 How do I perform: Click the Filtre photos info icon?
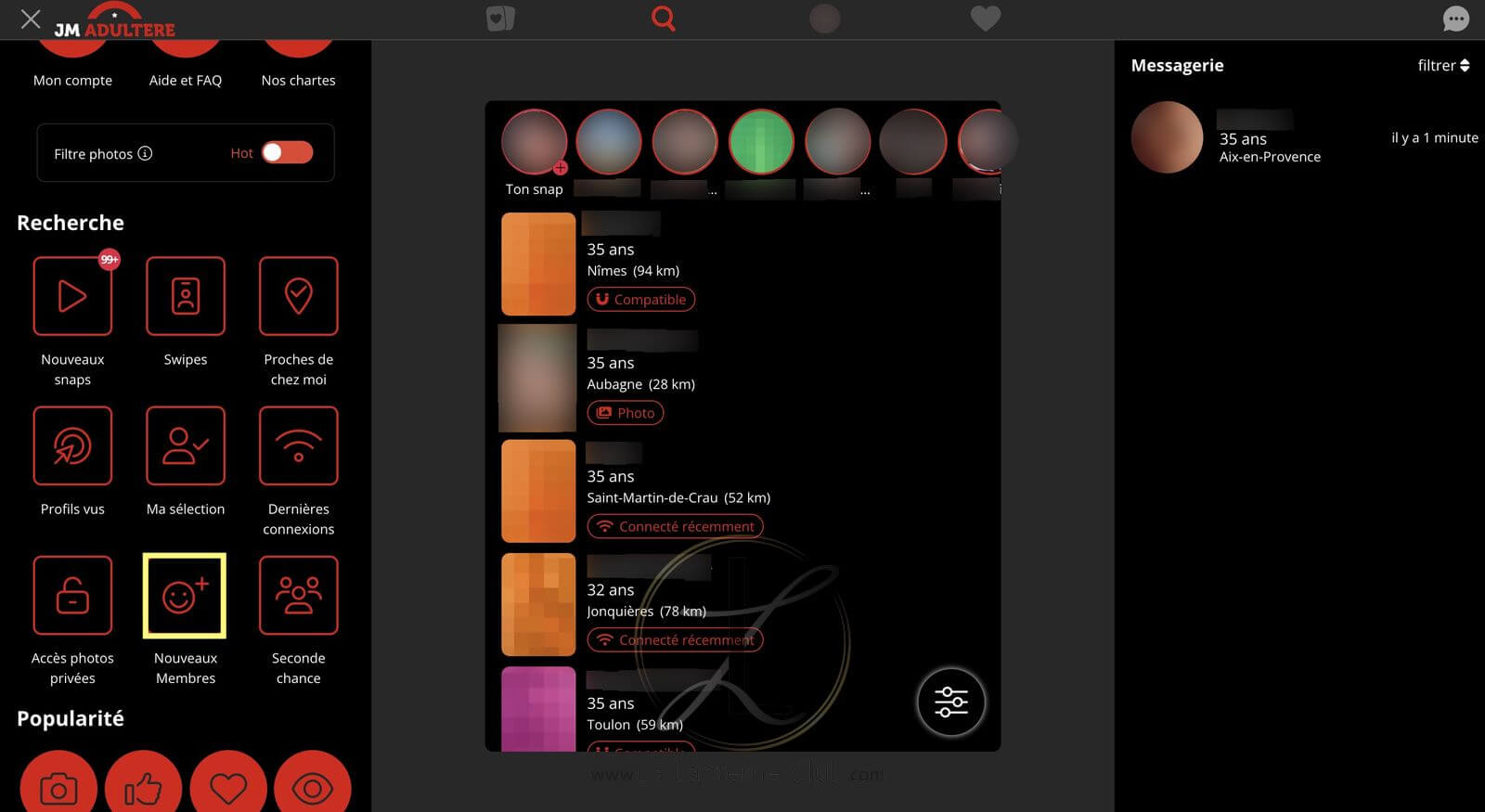[145, 153]
